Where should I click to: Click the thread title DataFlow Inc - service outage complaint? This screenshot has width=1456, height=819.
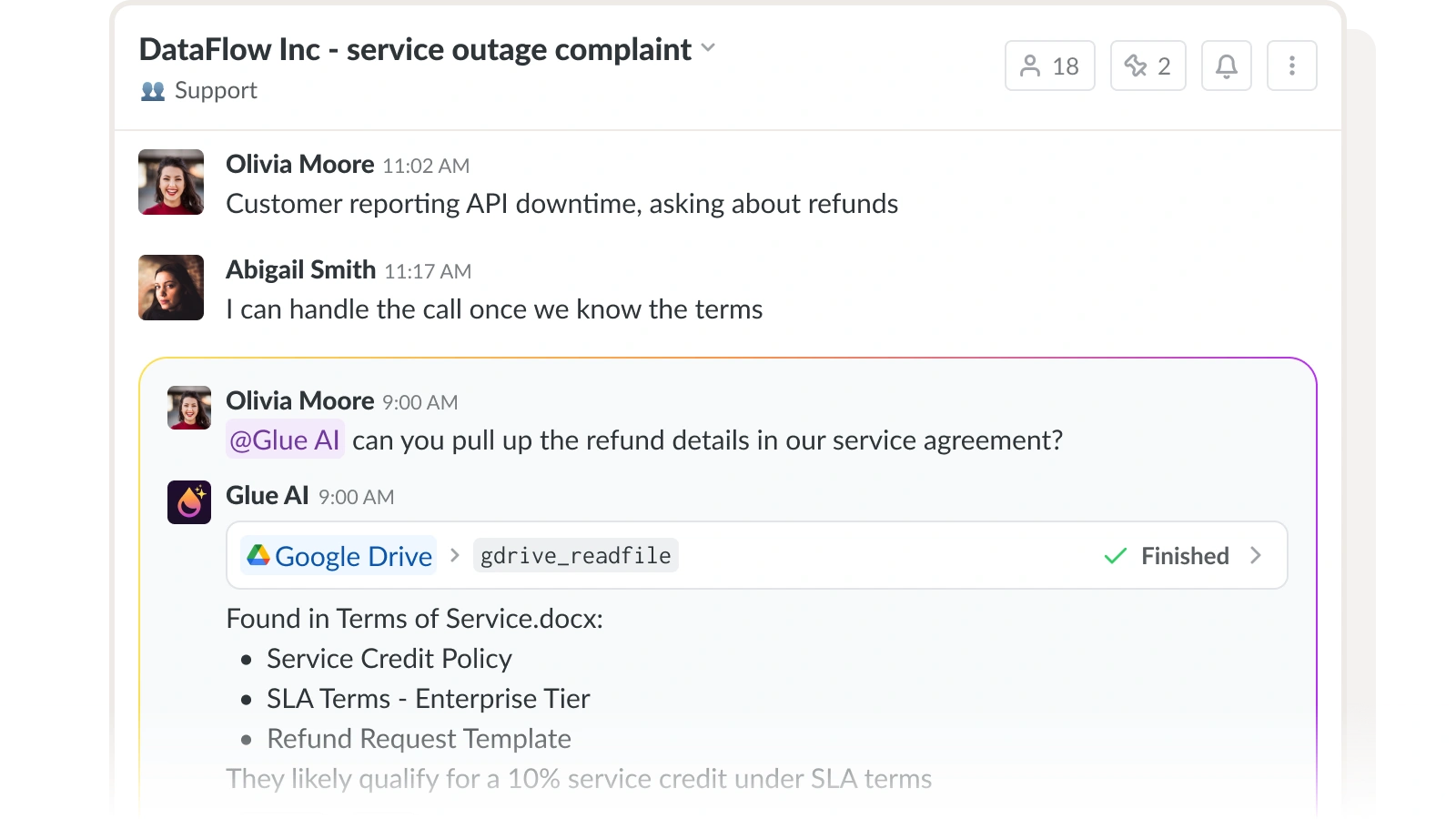(x=415, y=49)
